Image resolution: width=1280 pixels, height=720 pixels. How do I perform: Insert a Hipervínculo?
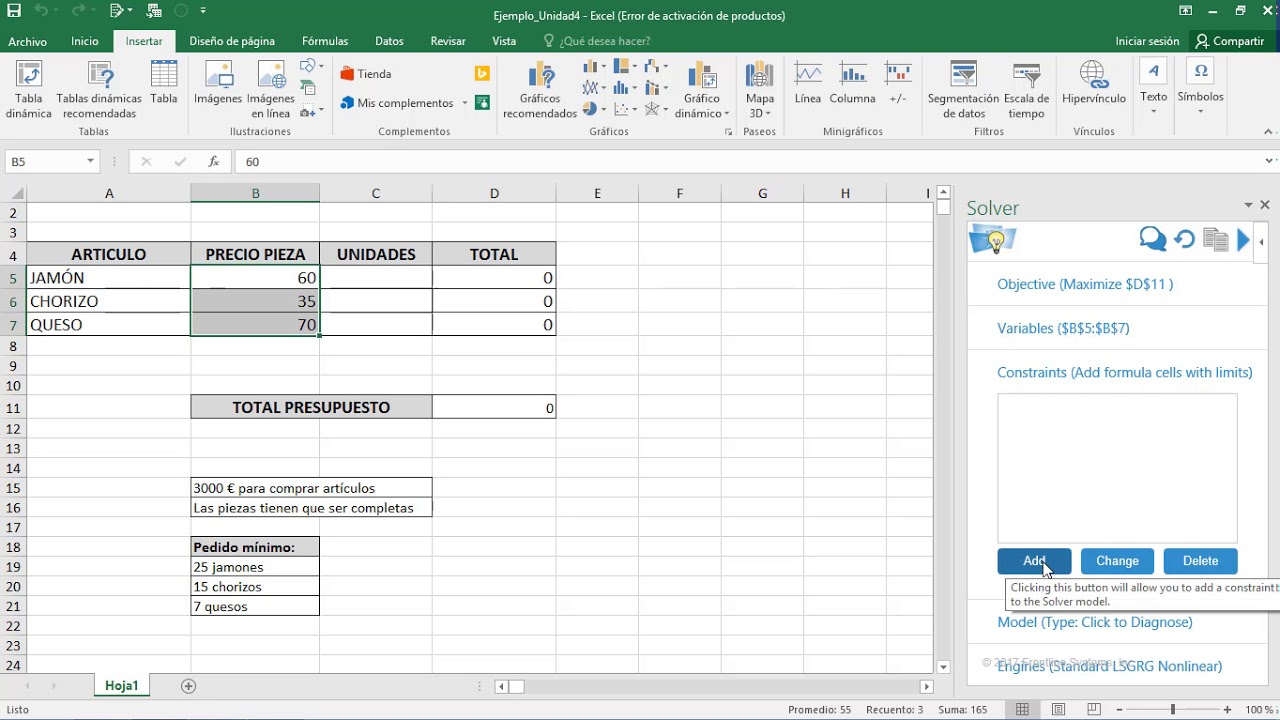[1094, 83]
